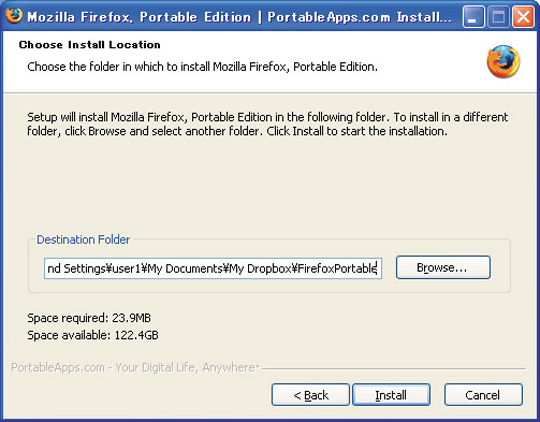Click the Space required 23.9MB text
This screenshot has width=540, height=422.
point(89,318)
